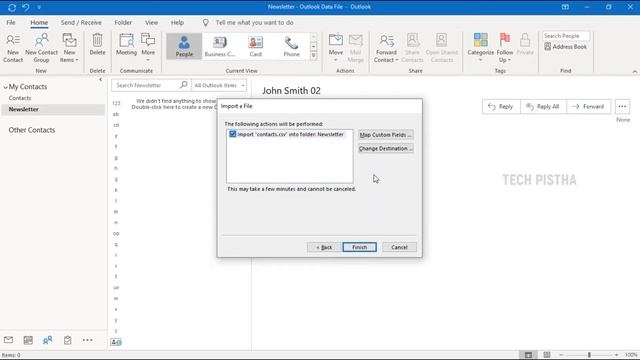640x360 pixels.
Task: Click Tell me what you want to do
Action: point(254,22)
